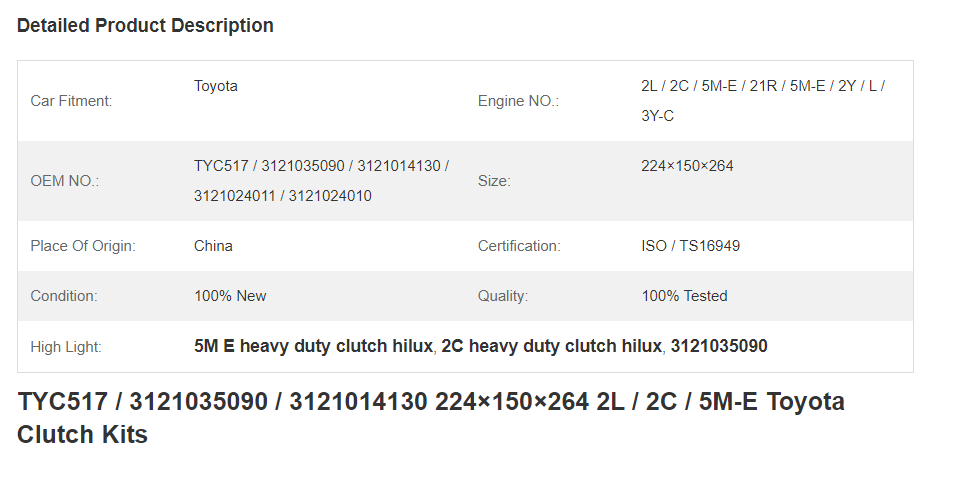Click the engine numbers value 2L / 2C / 5M-E
Viewport: 963px width, 500px height.
(763, 101)
